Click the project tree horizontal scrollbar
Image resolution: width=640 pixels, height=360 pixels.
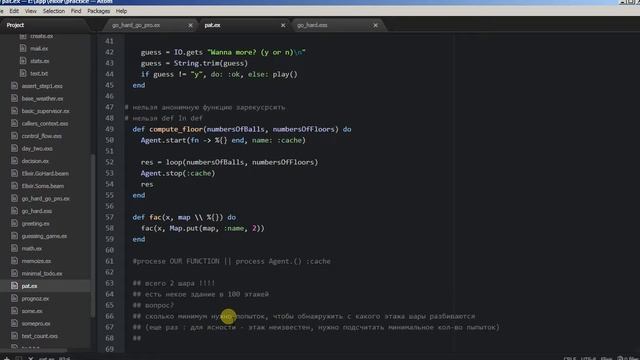click(x=33, y=350)
